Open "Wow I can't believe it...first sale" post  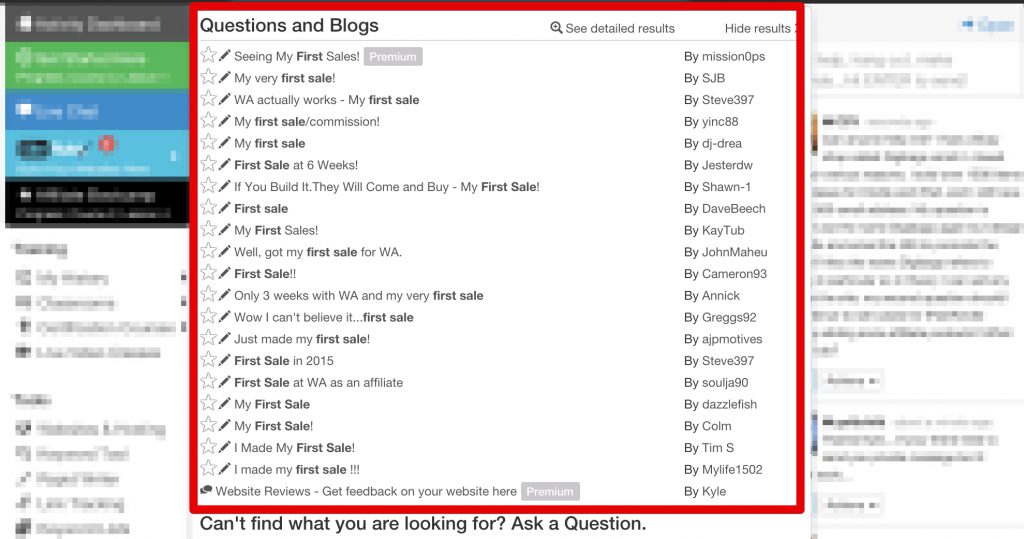pyautogui.click(x=324, y=318)
